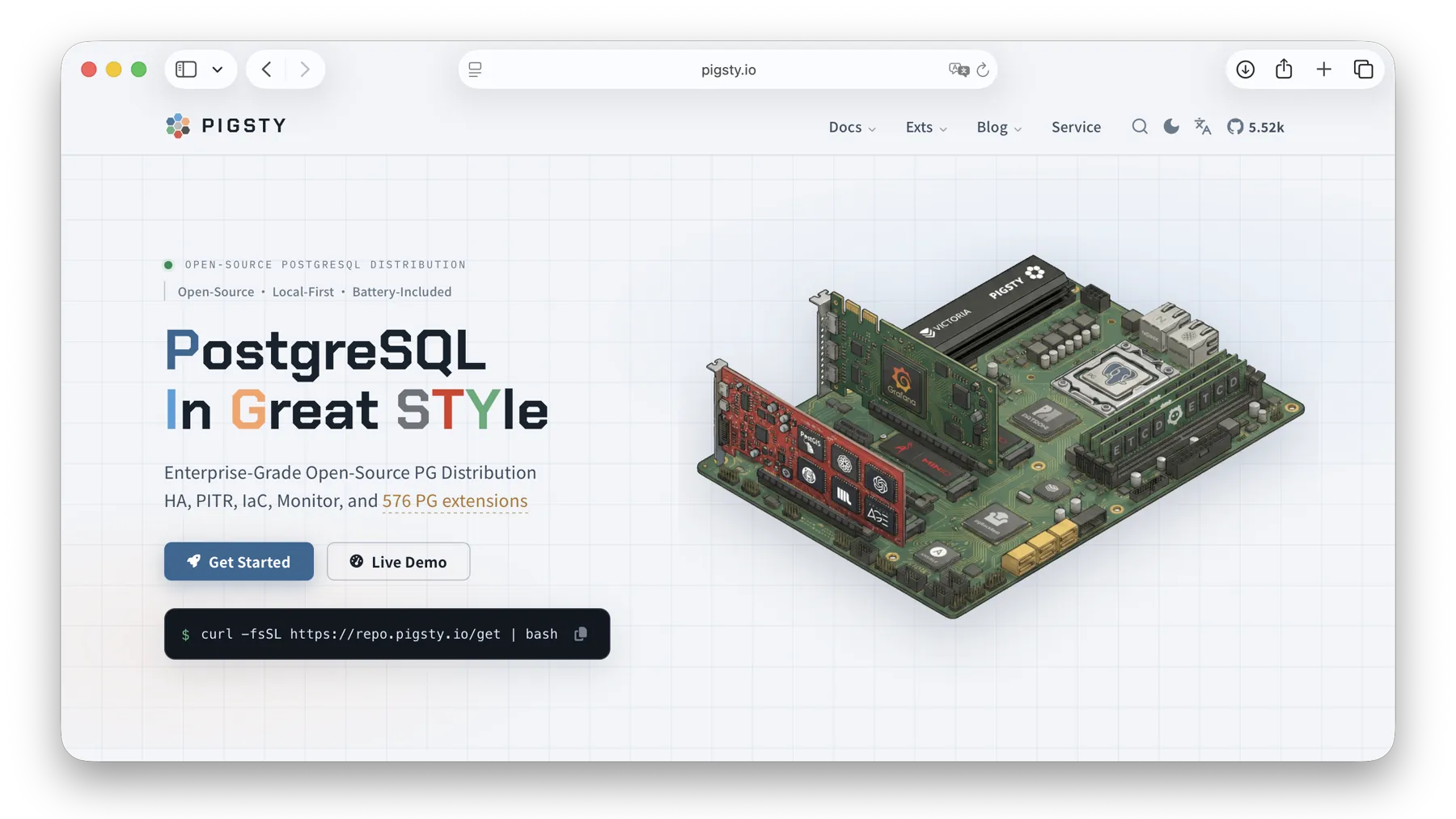Click the Get Started button
The width and height of the screenshot is (1456, 819).
(x=239, y=561)
